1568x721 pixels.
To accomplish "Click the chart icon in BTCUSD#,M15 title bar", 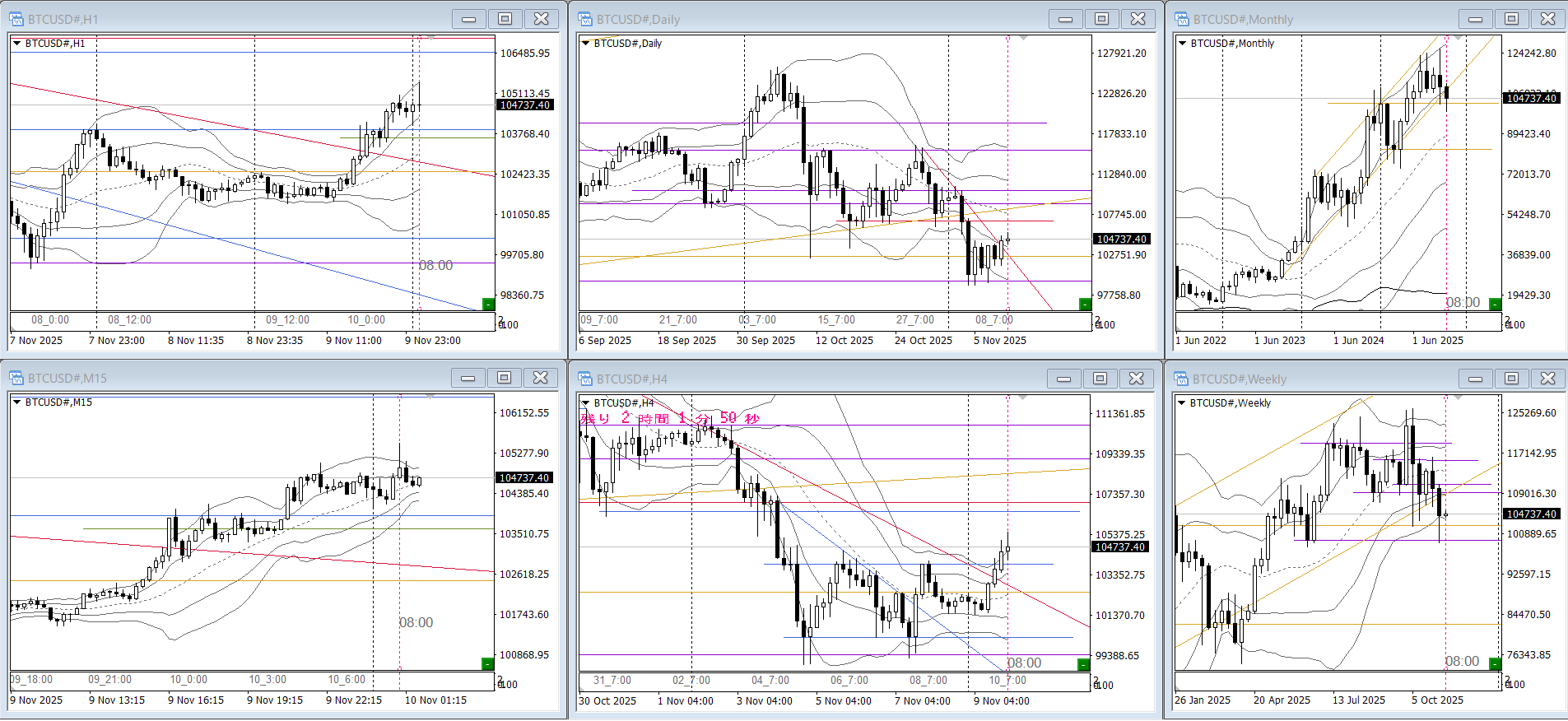I will click(16, 378).
